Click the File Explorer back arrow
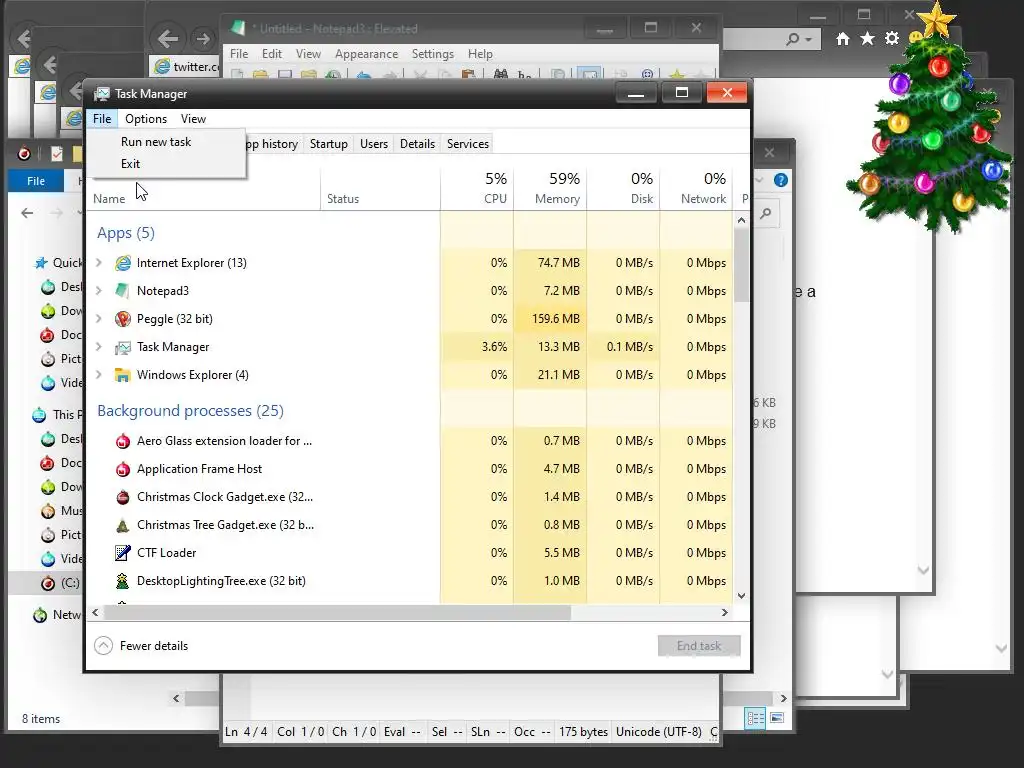1024x768 pixels. [27, 213]
